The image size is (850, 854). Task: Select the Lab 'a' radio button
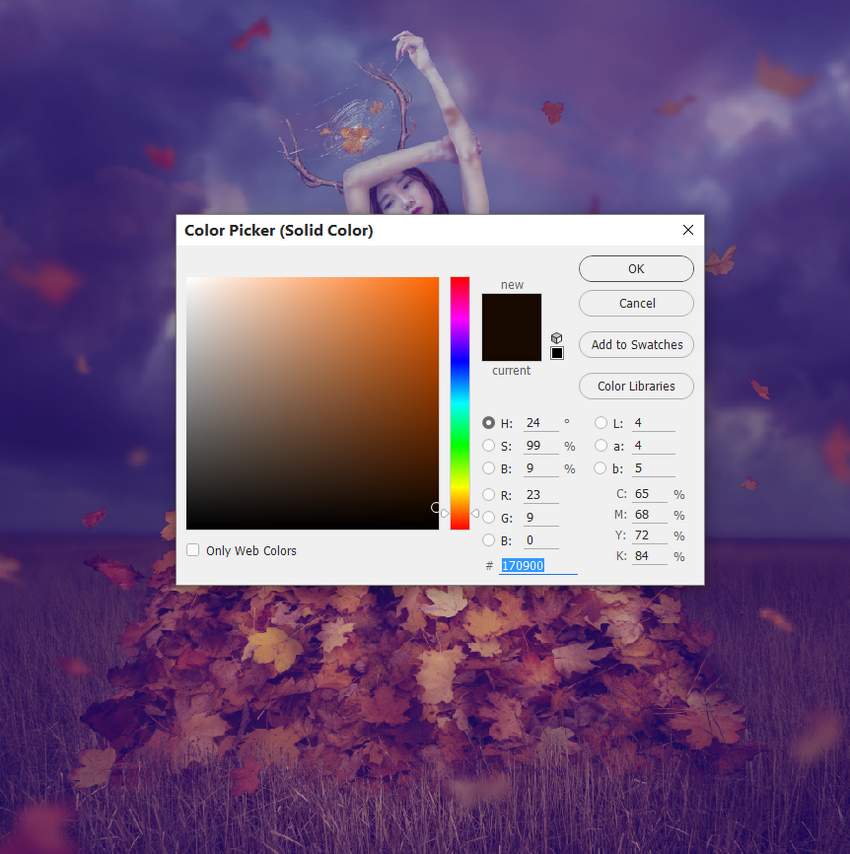pos(601,446)
